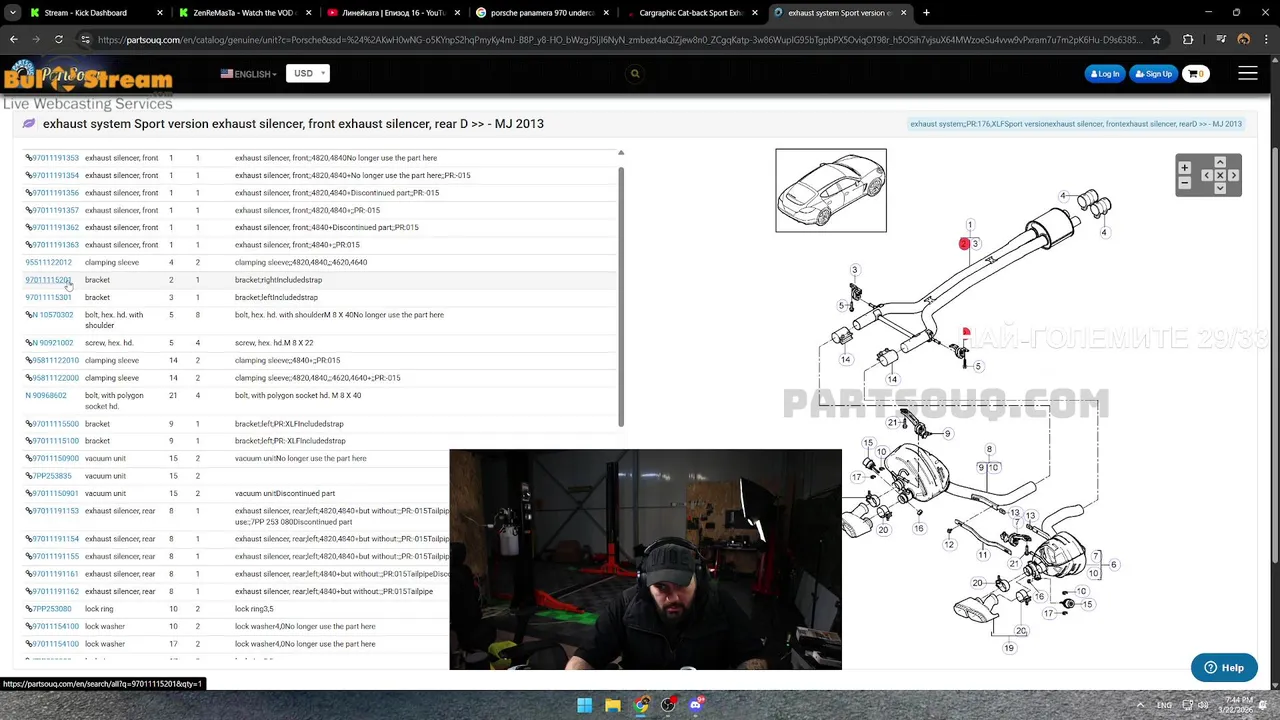The height and width of the screenshot is (720, 1280).
Task: Open Windows notification center bell
Action: pyautogui.click(x=1263, y=705)
